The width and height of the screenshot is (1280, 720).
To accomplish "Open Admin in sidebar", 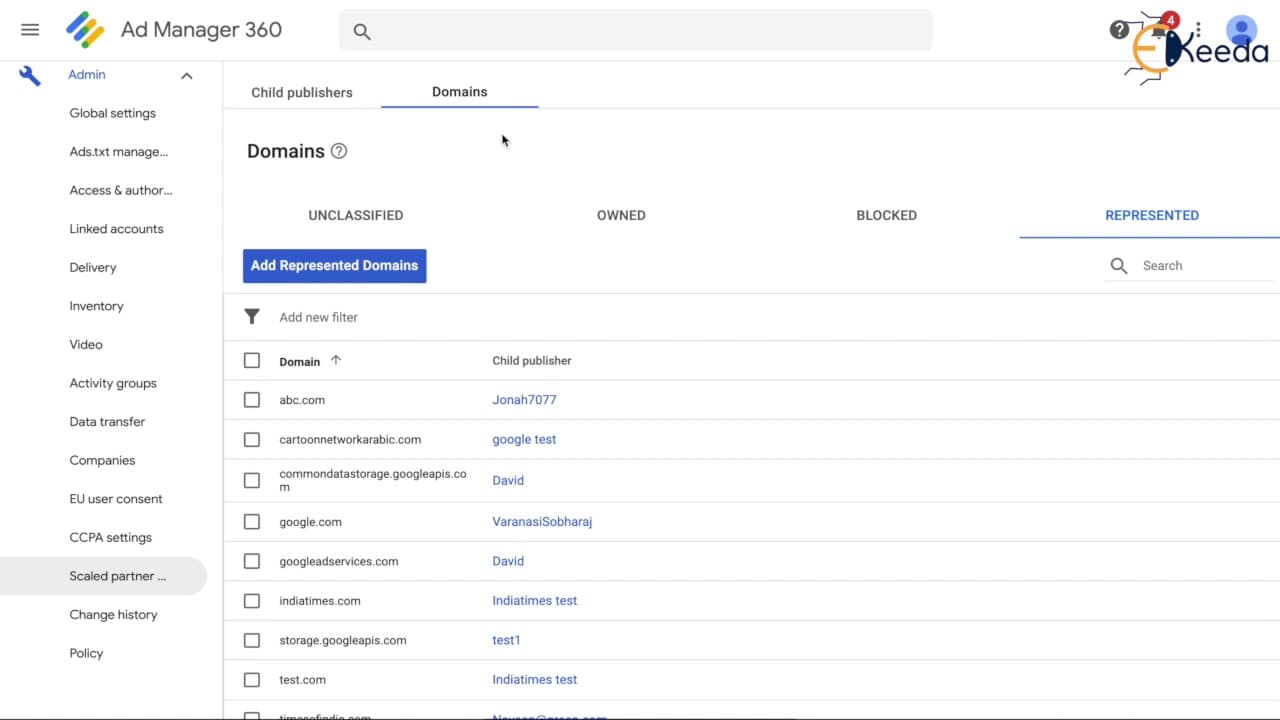I will pyautogui.click(x=87, y=75).
